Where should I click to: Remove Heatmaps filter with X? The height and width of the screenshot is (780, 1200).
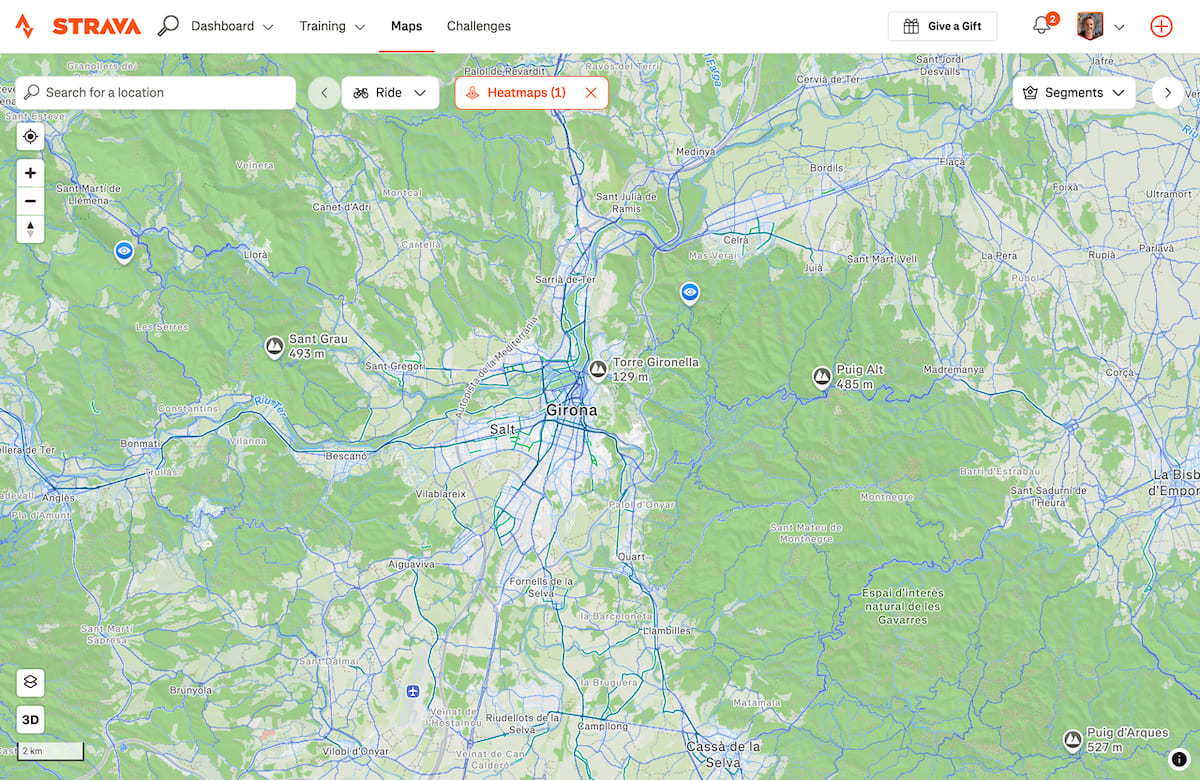(591, 93)
